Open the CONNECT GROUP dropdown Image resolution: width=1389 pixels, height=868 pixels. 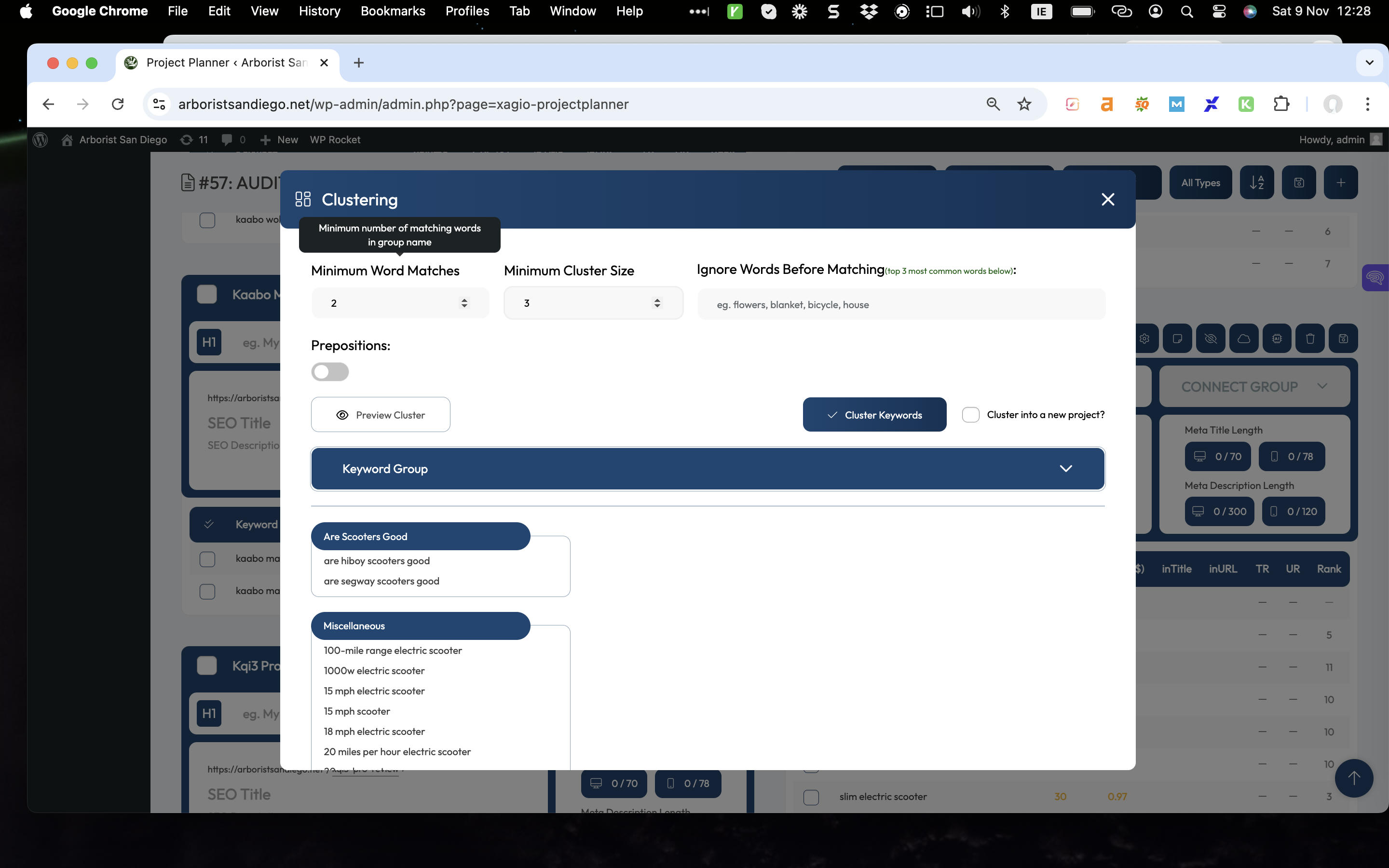1255,386
